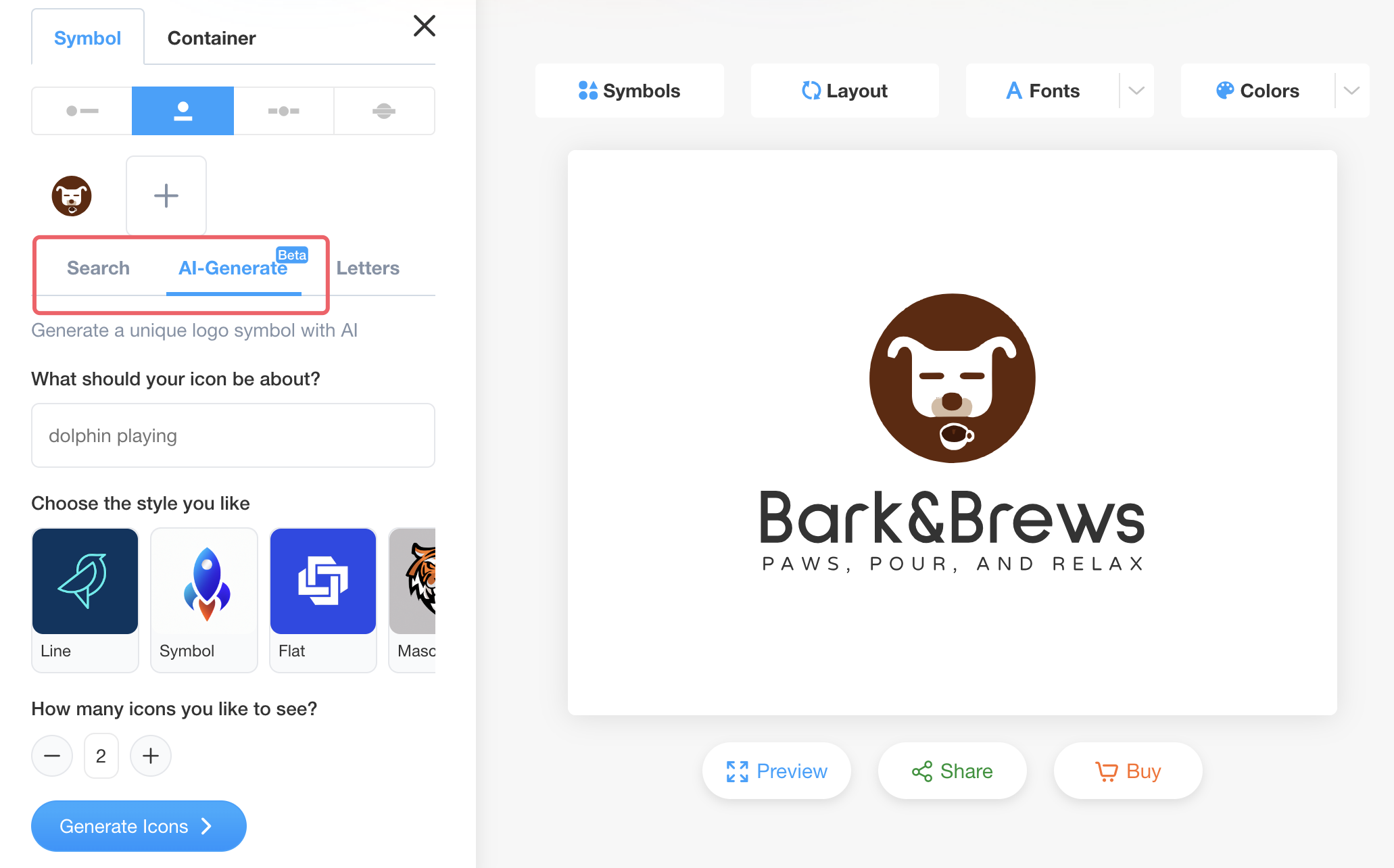Click the Layout shuffle button
This screenshot has height=868, width=1394.
844,91
